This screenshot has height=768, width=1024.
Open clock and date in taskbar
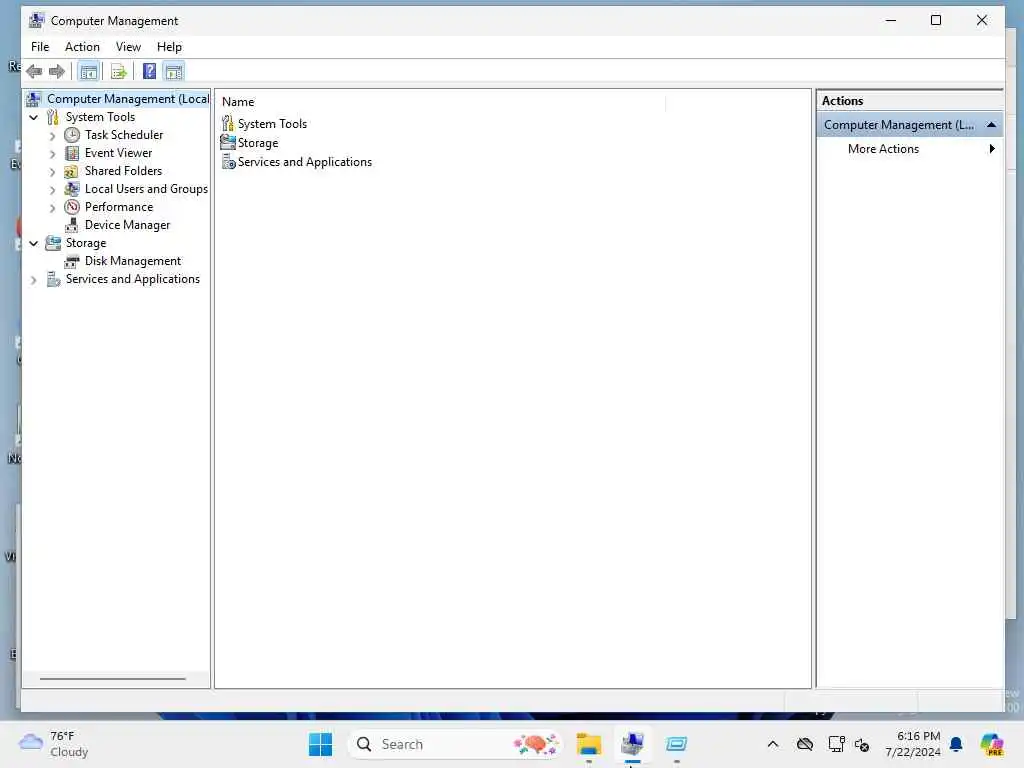[912, 744]
